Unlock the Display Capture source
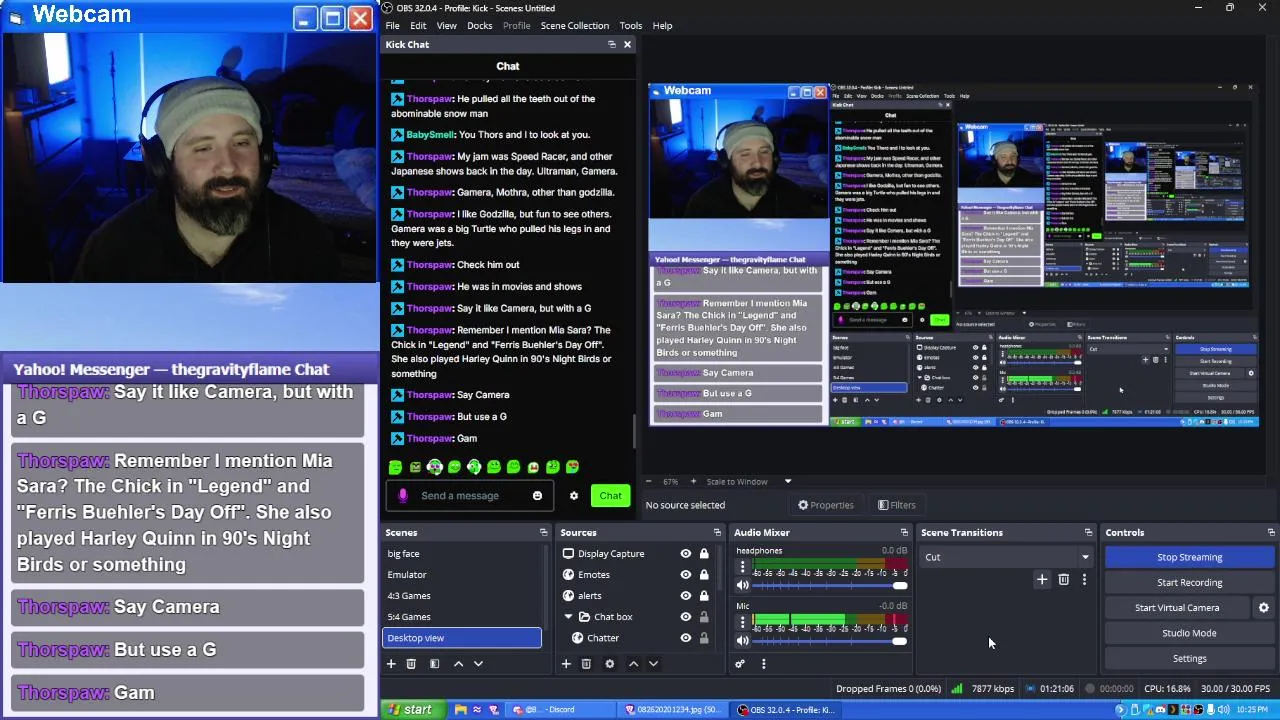 pyautogui.click(x=704, y=554)
